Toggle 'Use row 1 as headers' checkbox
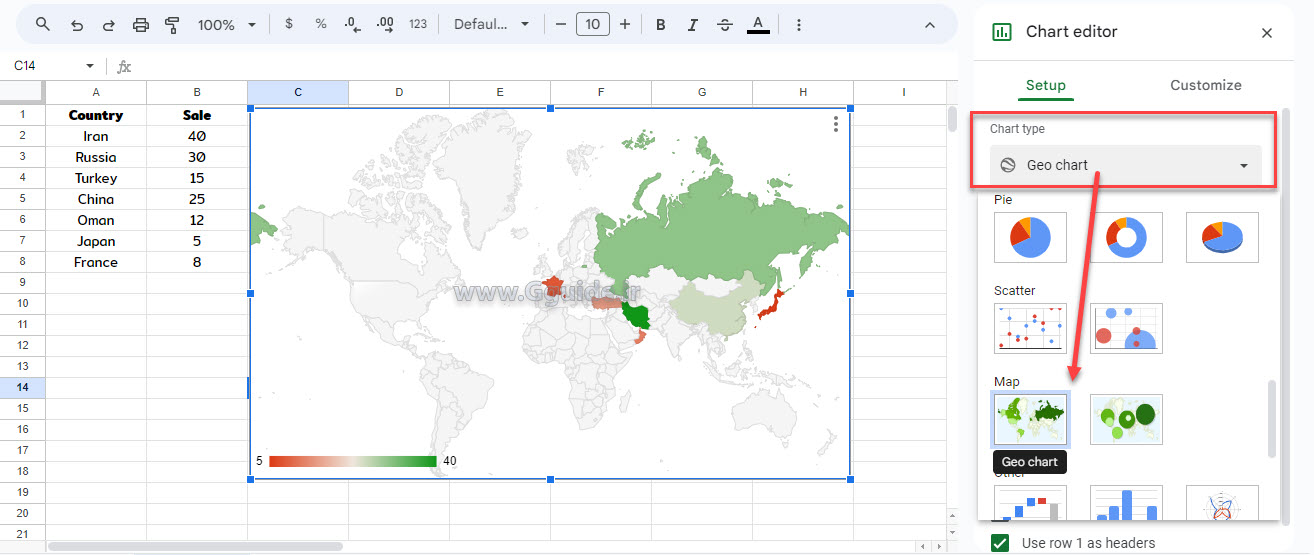This screenshot has width=1314, height=555. tap(1000, 543)
